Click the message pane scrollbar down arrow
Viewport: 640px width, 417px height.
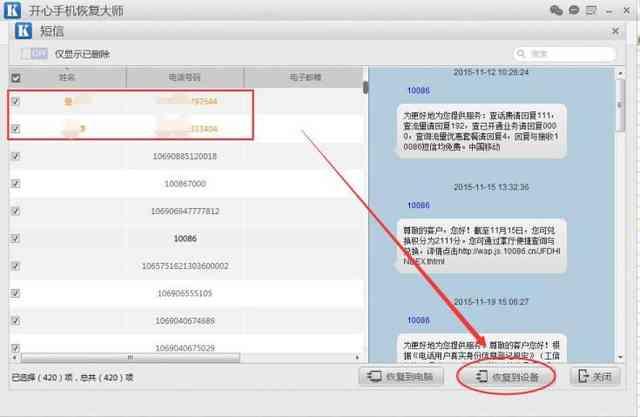click(620, 357)
